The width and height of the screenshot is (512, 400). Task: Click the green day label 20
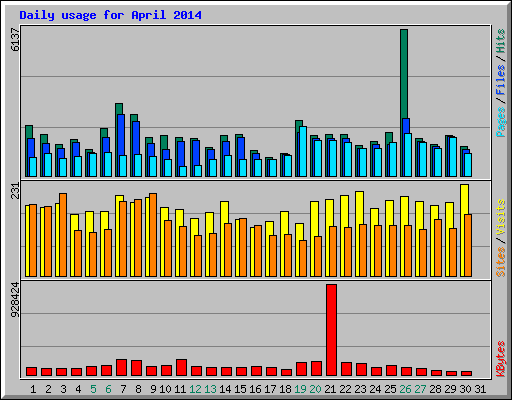coord(315,389)
